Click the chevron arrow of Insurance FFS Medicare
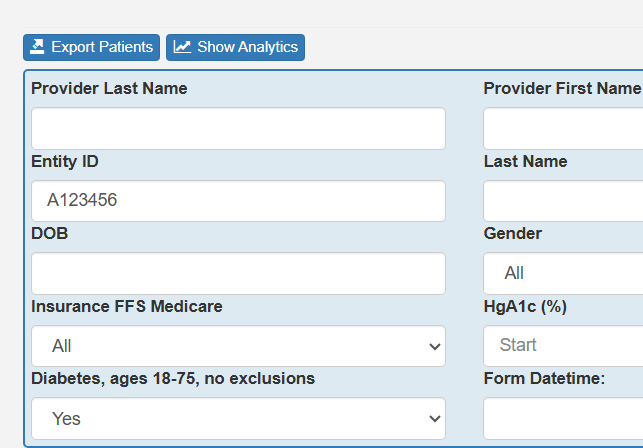643x448 pixels. coord(434,346)
